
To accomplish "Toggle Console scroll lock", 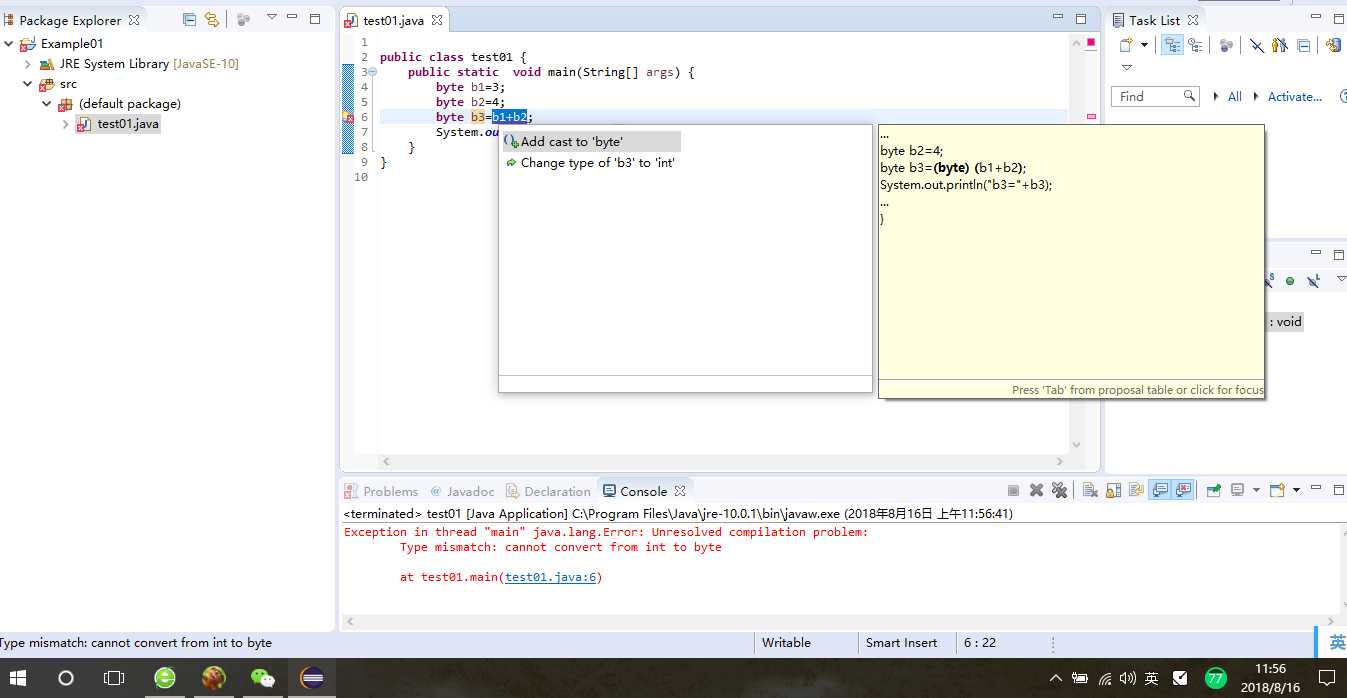I will [1113, 490].
